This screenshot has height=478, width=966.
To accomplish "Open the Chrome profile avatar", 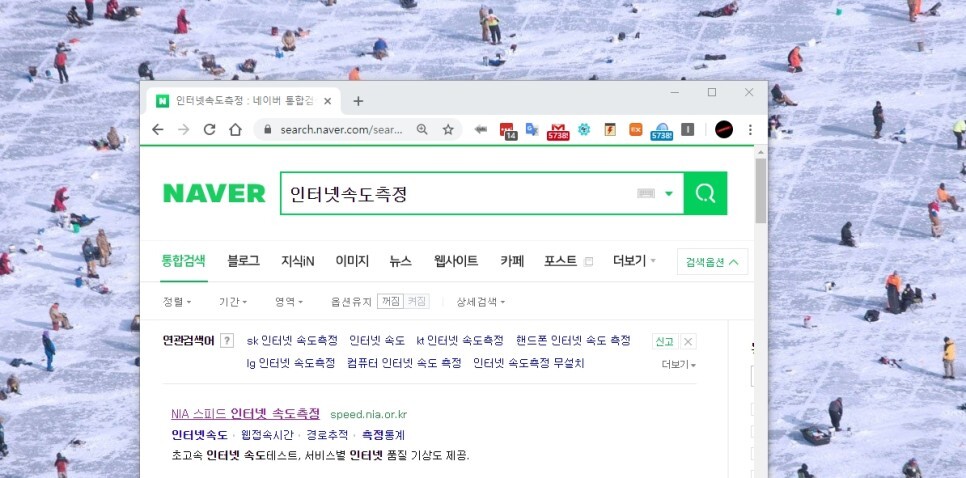I will click(724, 129).
